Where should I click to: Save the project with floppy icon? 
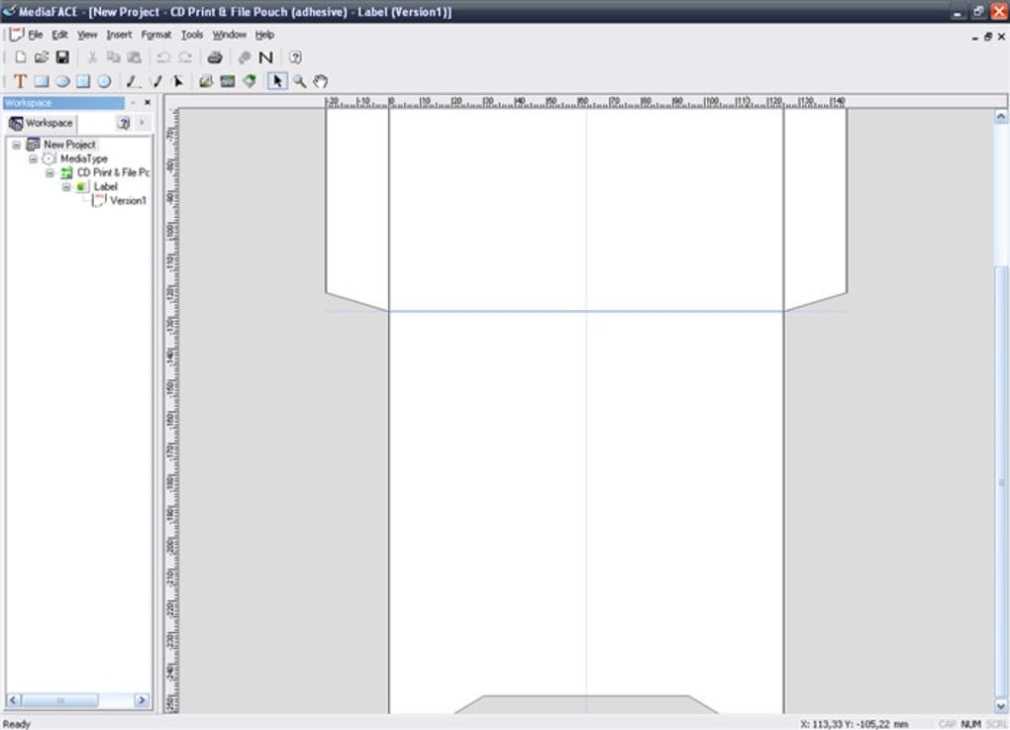tap(62, 58)
